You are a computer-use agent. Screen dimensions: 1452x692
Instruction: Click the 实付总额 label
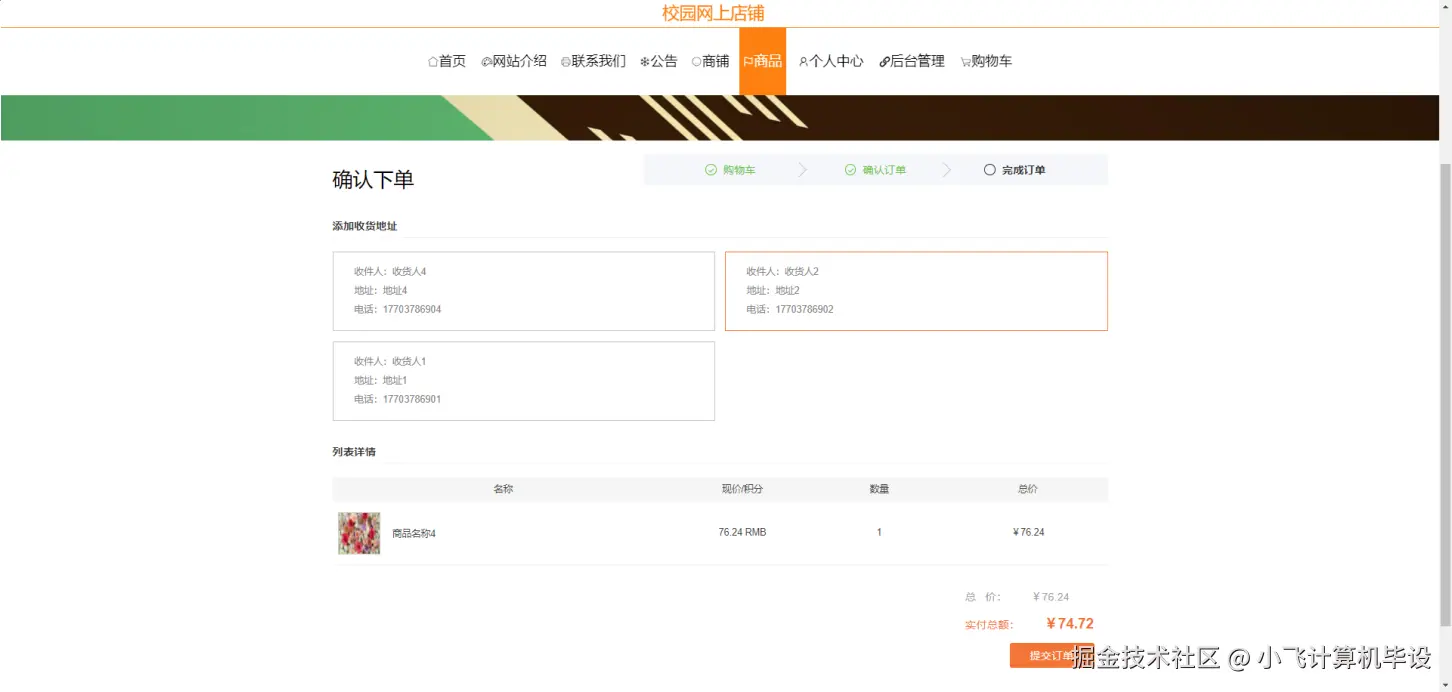coord(989,625)
